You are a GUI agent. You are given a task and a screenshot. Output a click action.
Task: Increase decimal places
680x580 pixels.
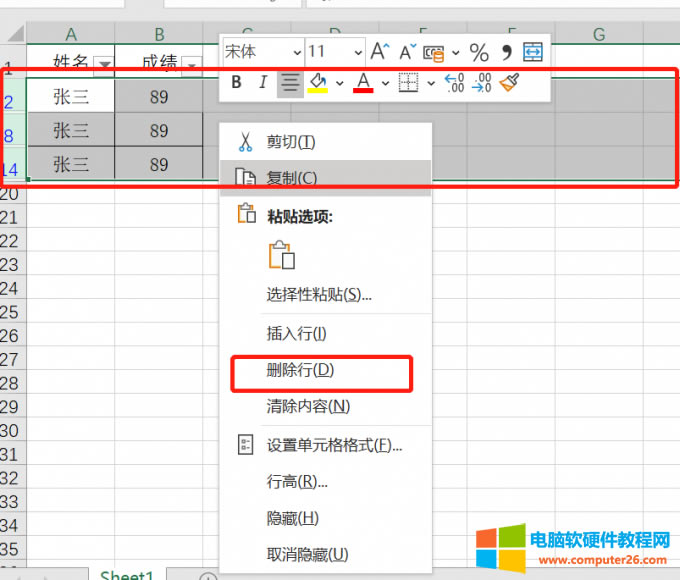point(453,83)
